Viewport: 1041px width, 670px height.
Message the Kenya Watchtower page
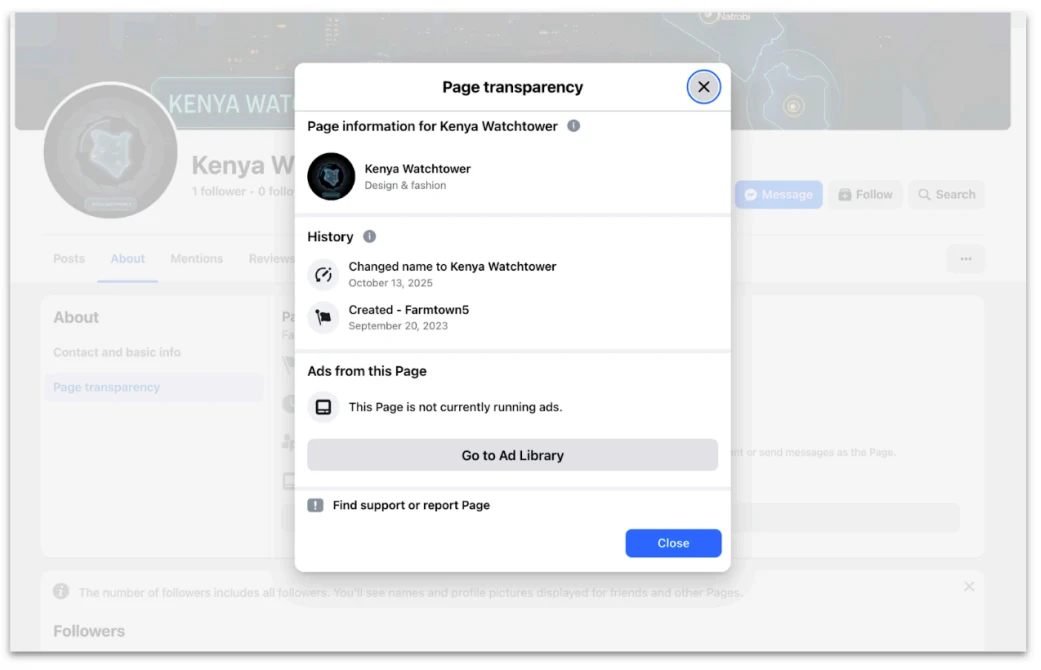[778, 195]
